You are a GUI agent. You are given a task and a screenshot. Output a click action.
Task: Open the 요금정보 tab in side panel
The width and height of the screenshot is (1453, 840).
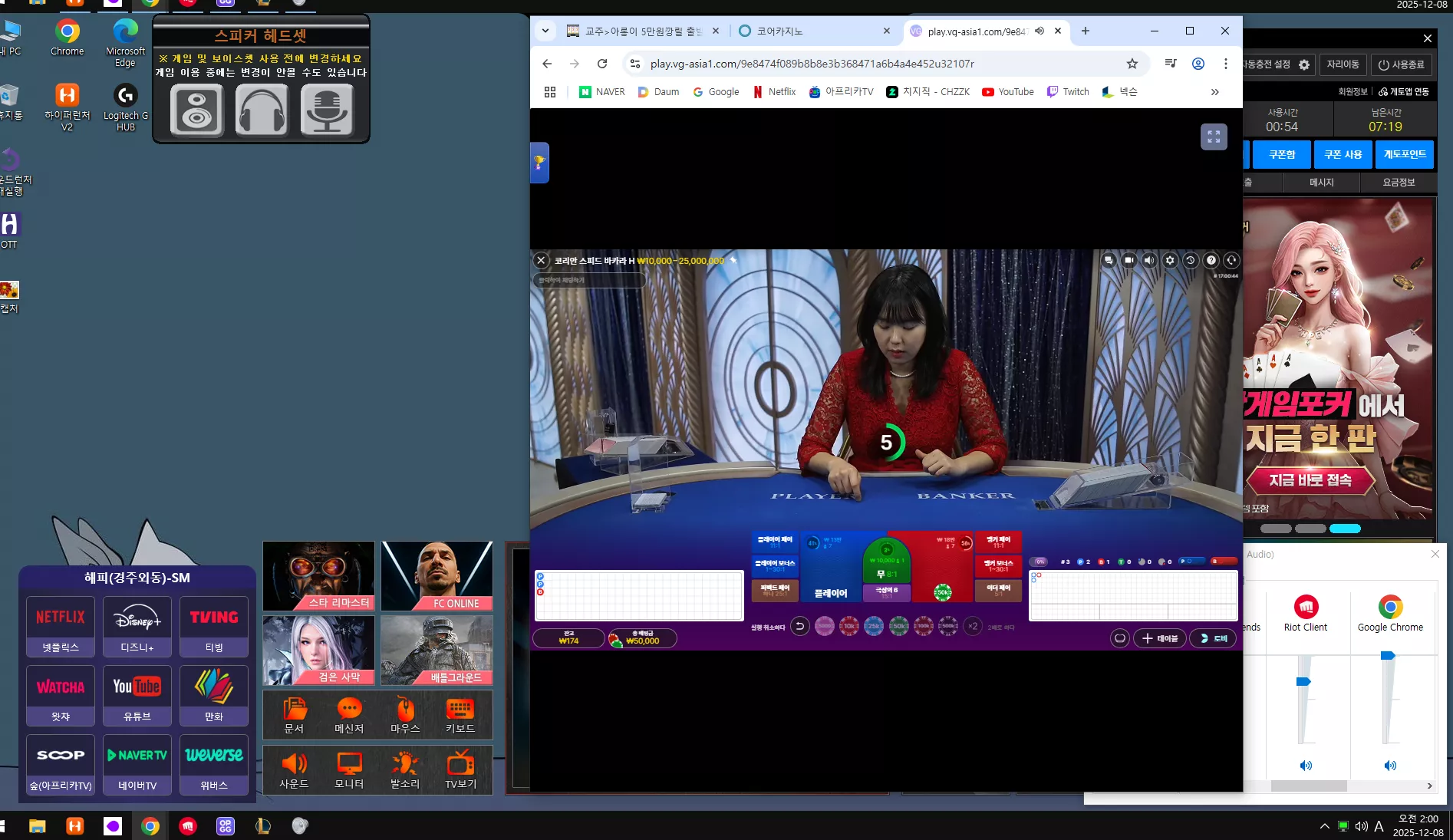1399,182
